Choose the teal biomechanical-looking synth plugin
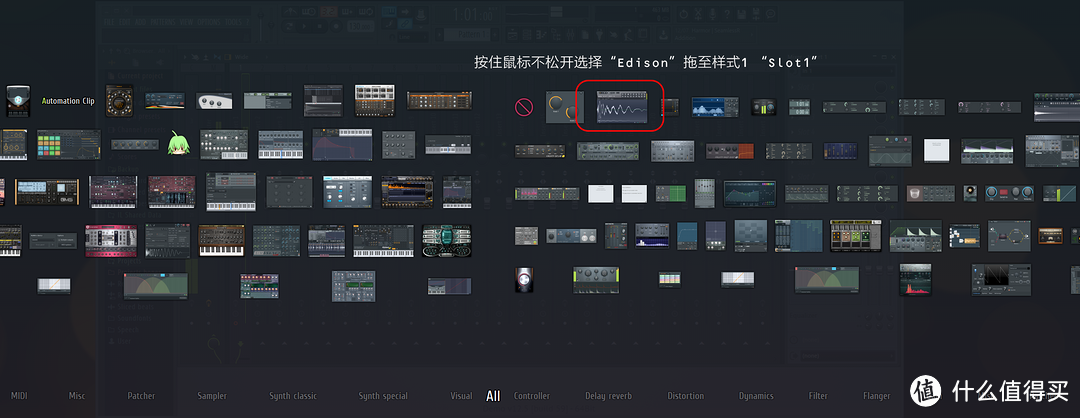 [446, 241]
